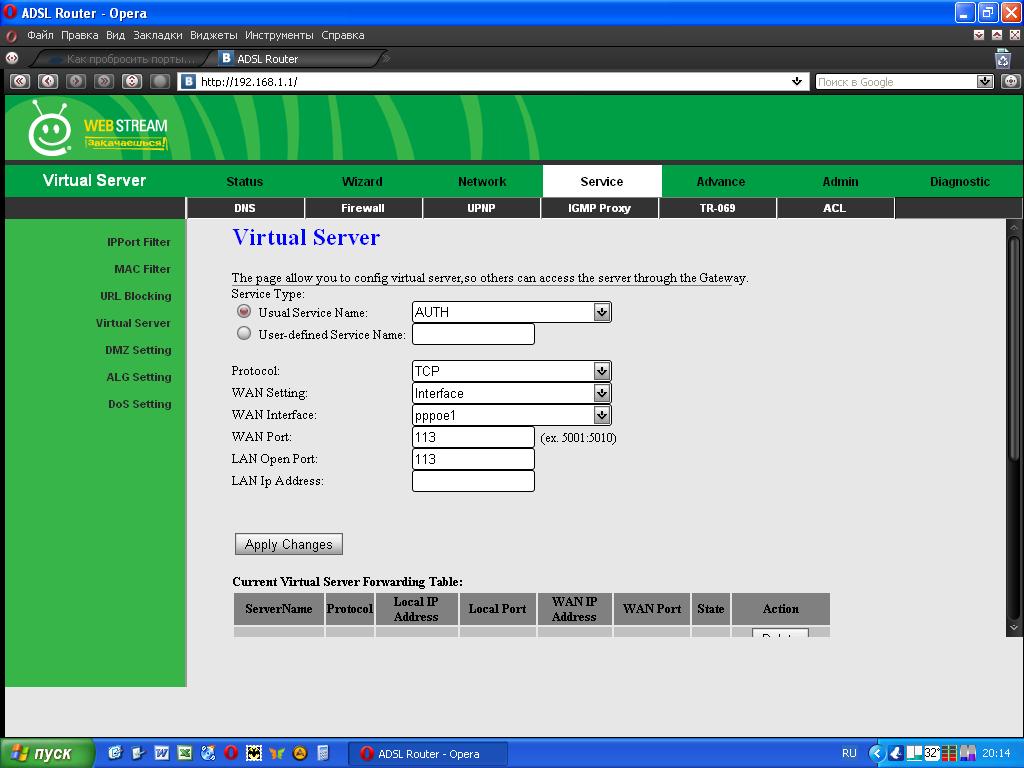Open MAC Filter in the sidebar
The height and width of the screenshot is (768, 1024).
[142, 269]
